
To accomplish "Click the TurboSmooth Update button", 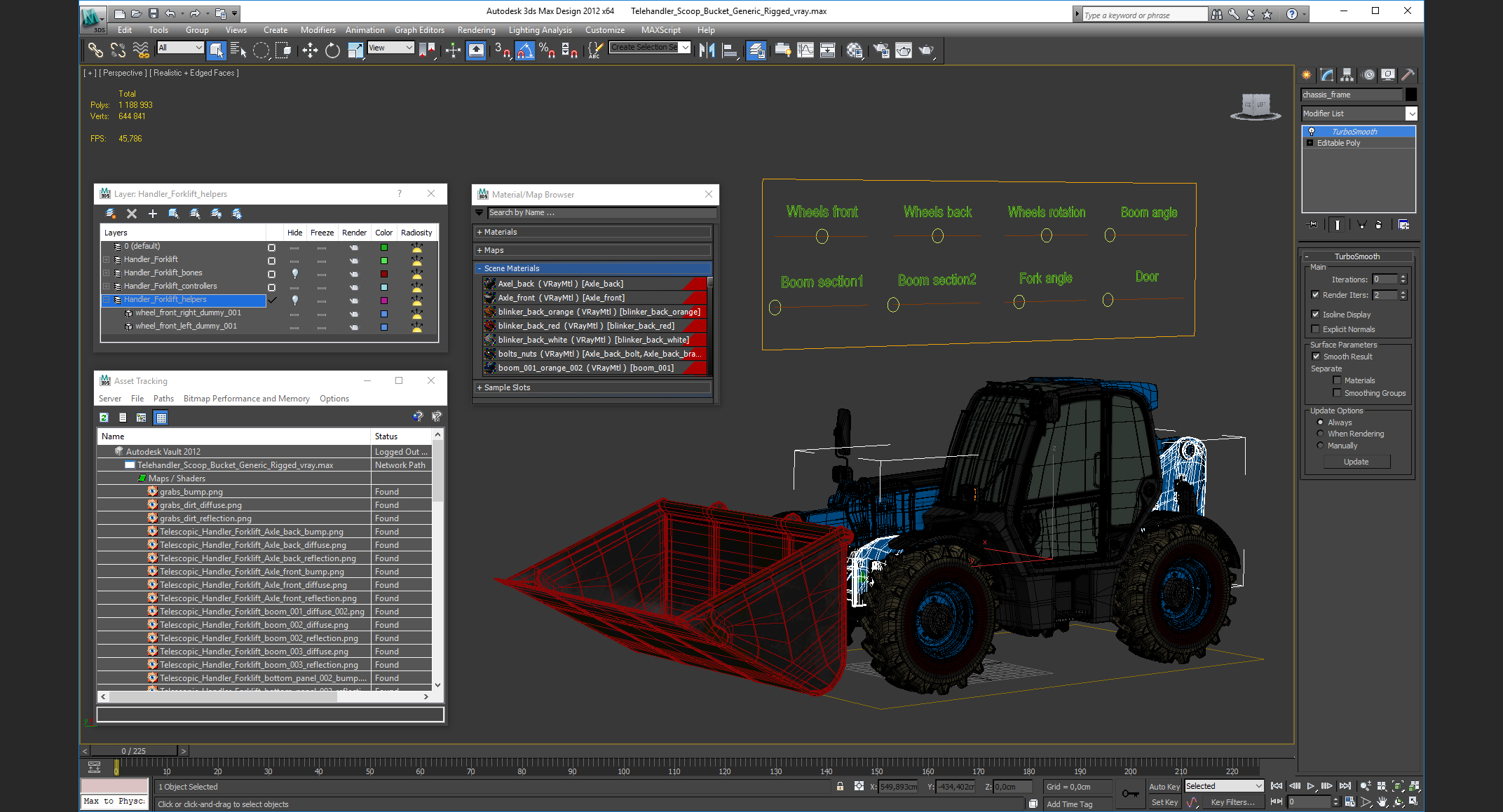I will 1356,462.
